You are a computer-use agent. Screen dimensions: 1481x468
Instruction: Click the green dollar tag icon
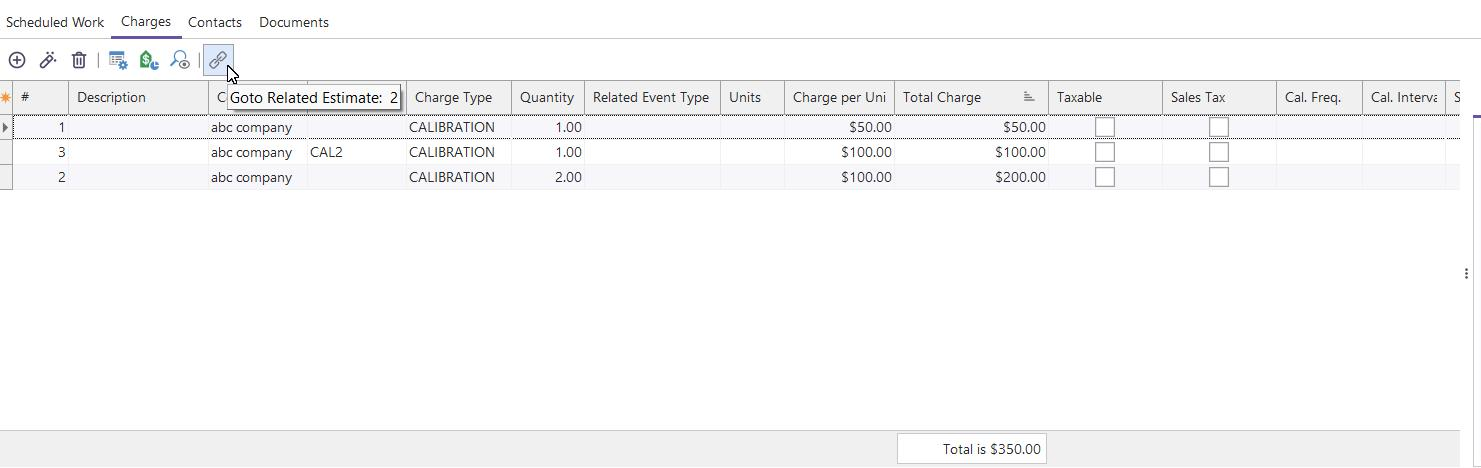149,61
